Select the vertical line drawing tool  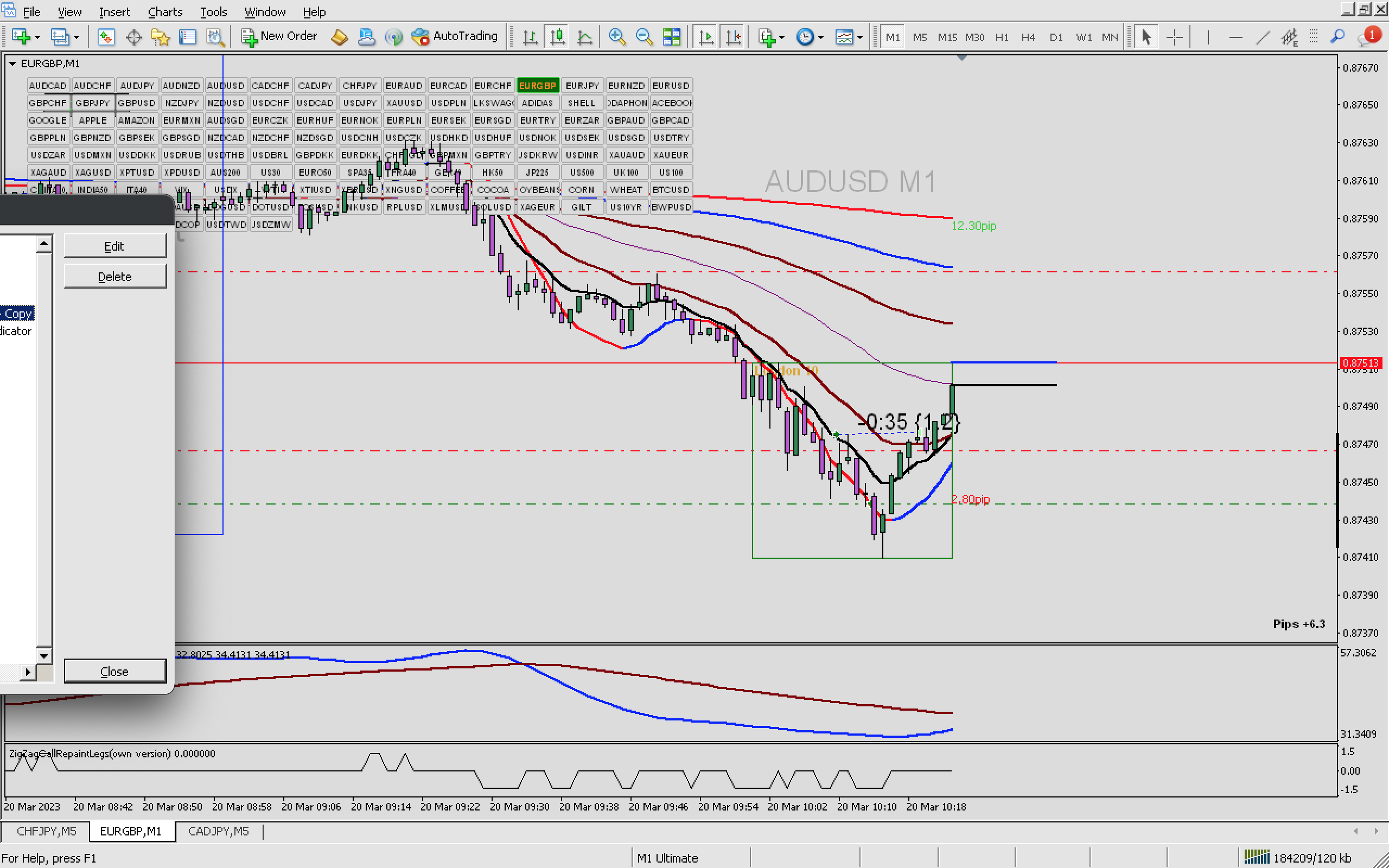(x=1208, y=37)
